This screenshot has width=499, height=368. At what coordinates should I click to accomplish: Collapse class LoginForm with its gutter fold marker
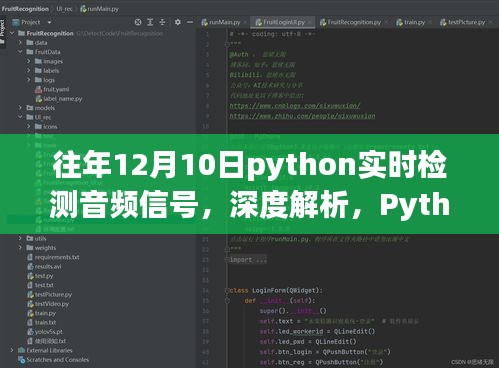point(227,290)
